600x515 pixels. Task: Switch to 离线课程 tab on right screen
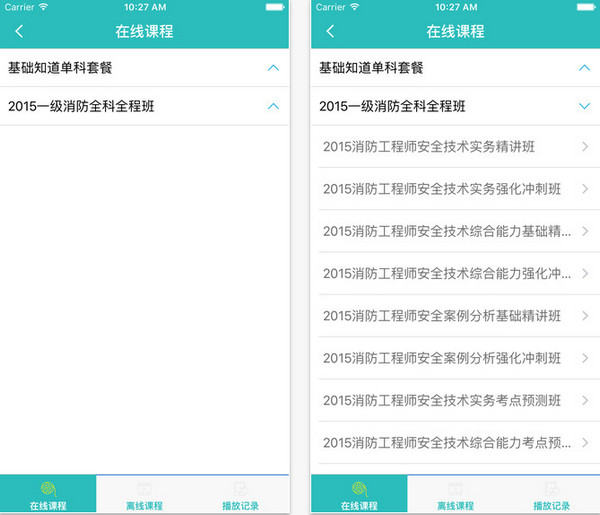[x=455, y=494]
